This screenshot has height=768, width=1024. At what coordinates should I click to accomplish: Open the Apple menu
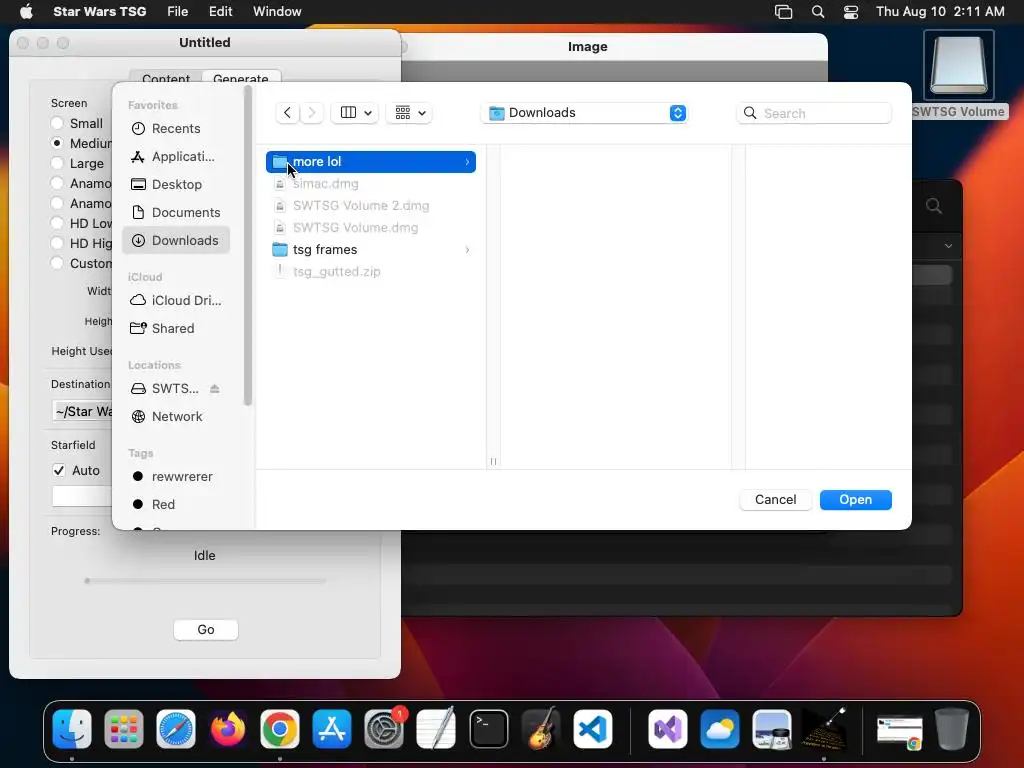click(26, 11)
